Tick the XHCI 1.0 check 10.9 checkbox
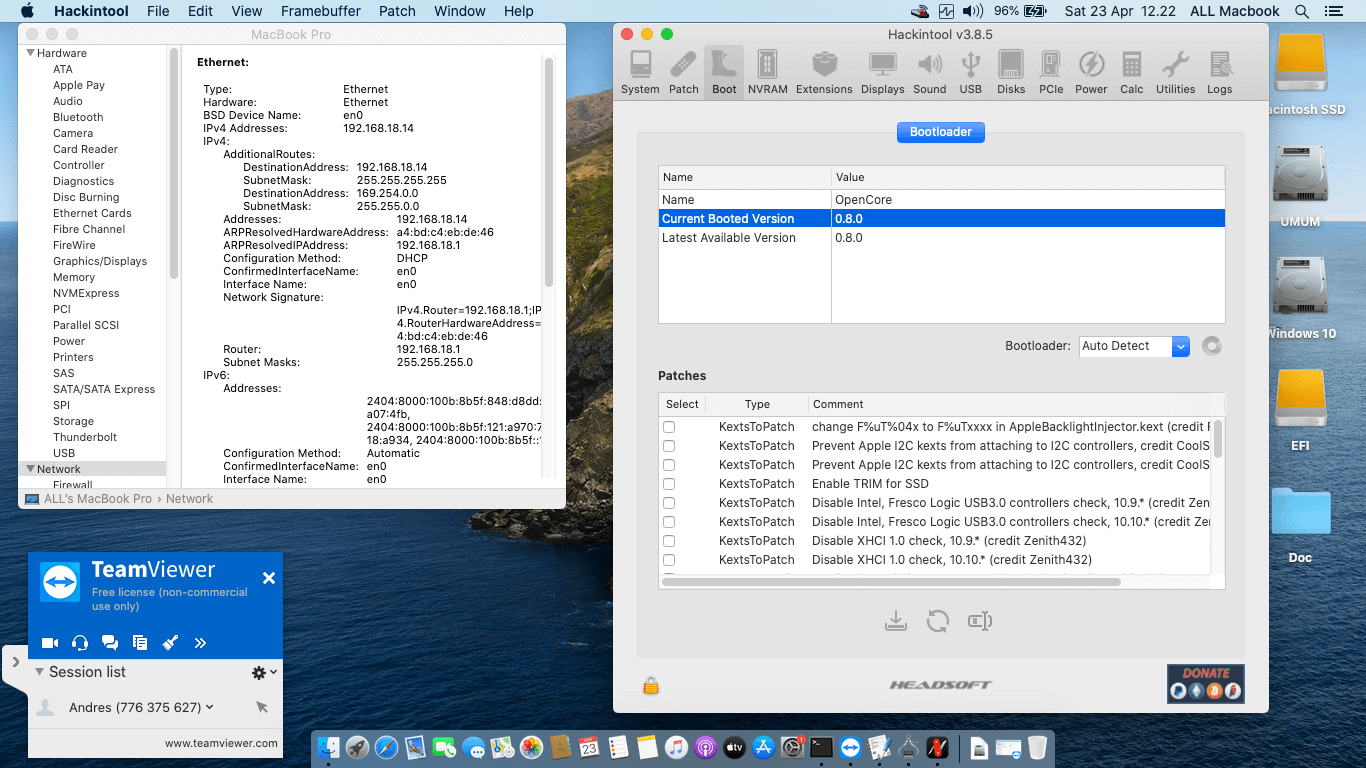The image size is (1366, 768). point(669,541)
